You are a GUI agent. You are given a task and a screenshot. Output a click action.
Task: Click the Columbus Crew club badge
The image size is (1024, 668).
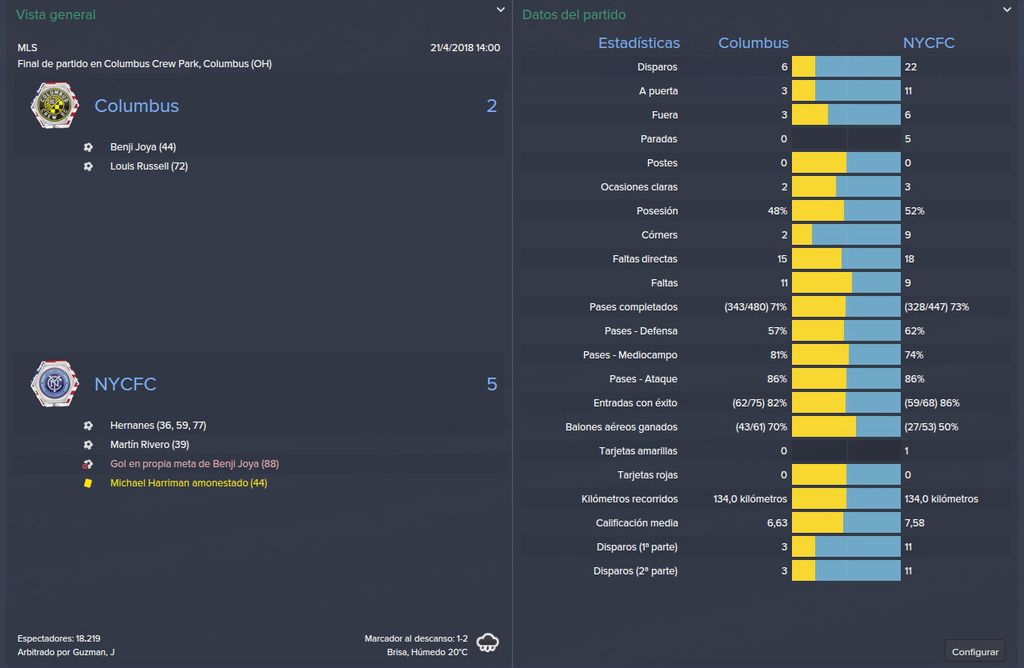(55, 105)
